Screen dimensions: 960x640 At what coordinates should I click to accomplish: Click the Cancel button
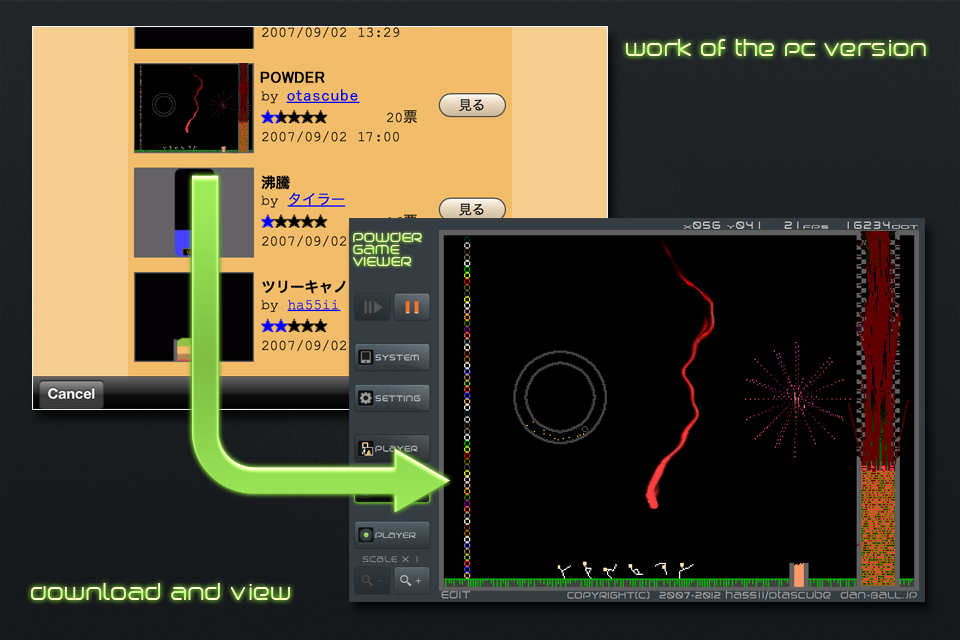tap(69, 393)
